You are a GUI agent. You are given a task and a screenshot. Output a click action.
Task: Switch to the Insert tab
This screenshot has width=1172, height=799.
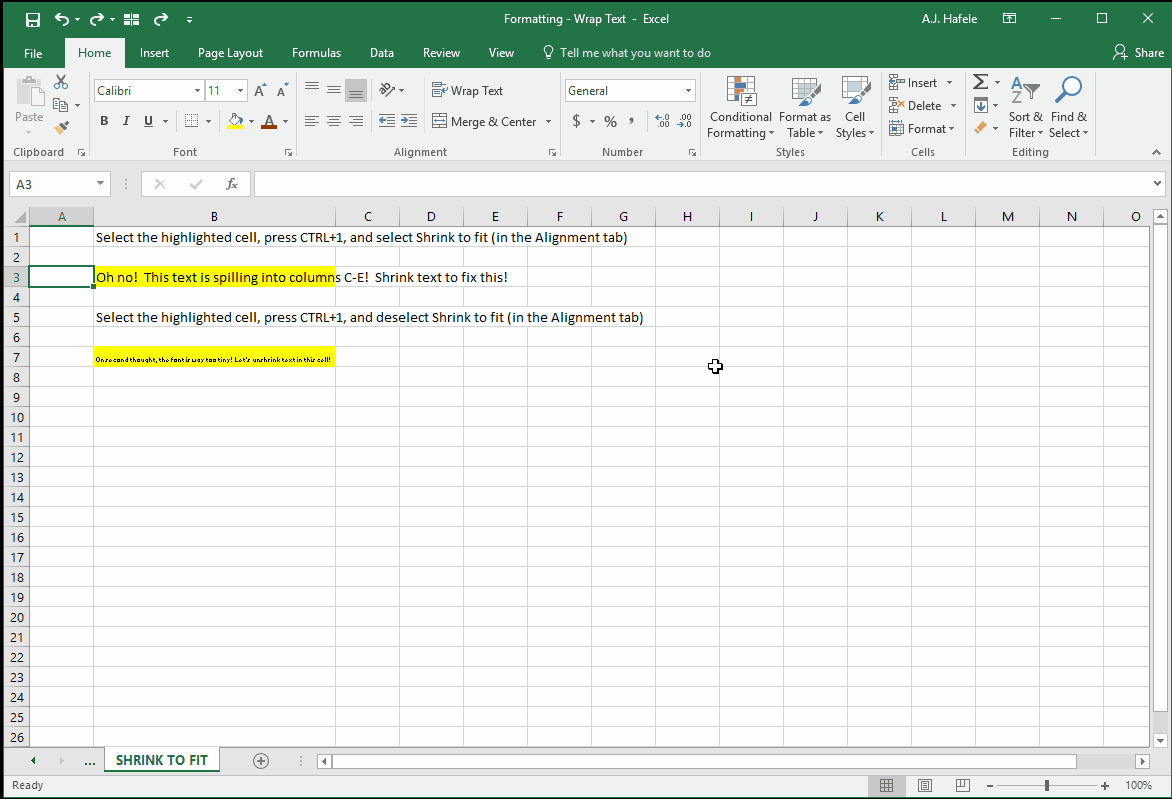[154, 53]
